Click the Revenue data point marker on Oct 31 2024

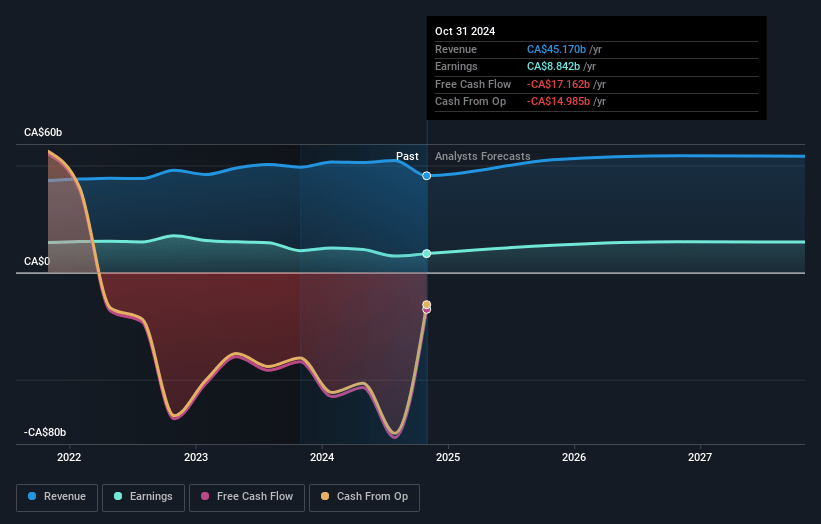(x=427, y=176)
